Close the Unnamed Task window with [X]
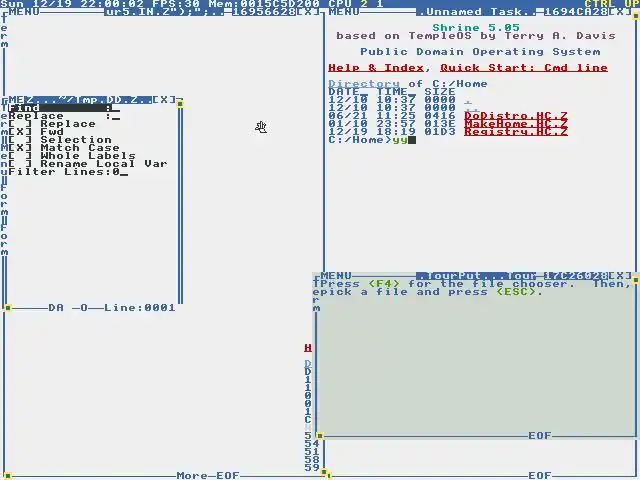640x480 pixels. pos(620,12)
